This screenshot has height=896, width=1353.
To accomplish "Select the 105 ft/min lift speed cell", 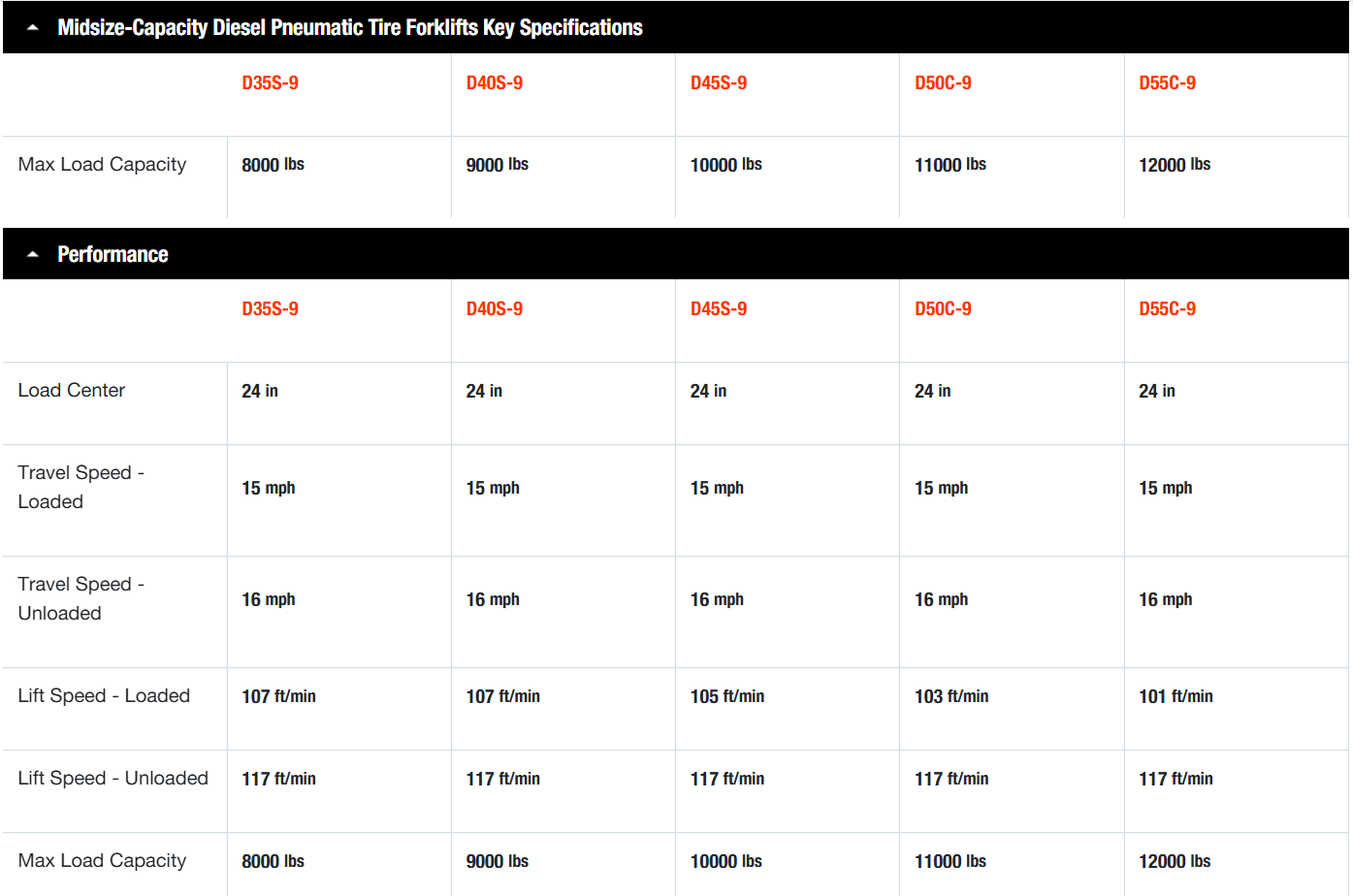I will click(726, 697).
